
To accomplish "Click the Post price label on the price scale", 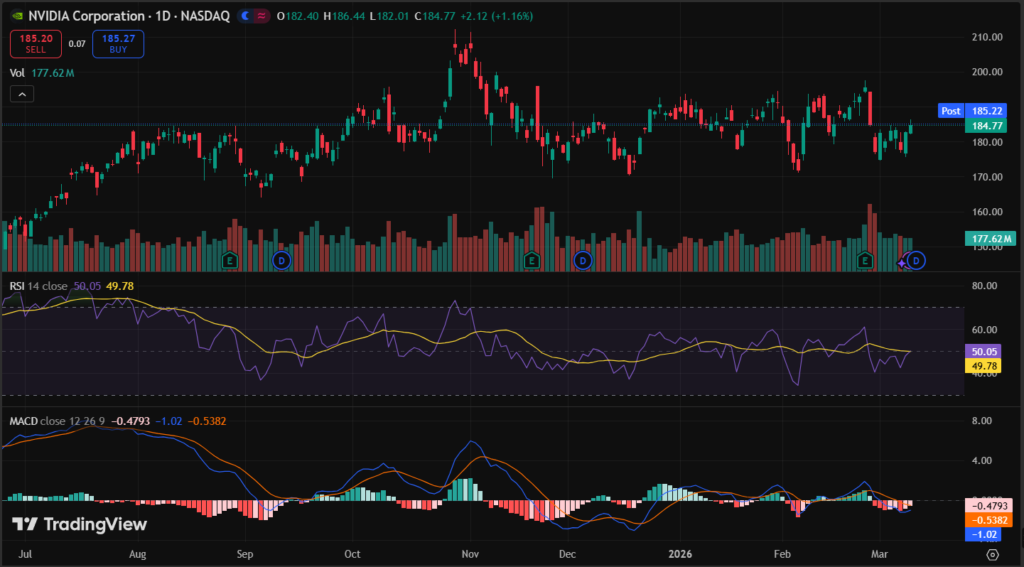I will point(950,110).
